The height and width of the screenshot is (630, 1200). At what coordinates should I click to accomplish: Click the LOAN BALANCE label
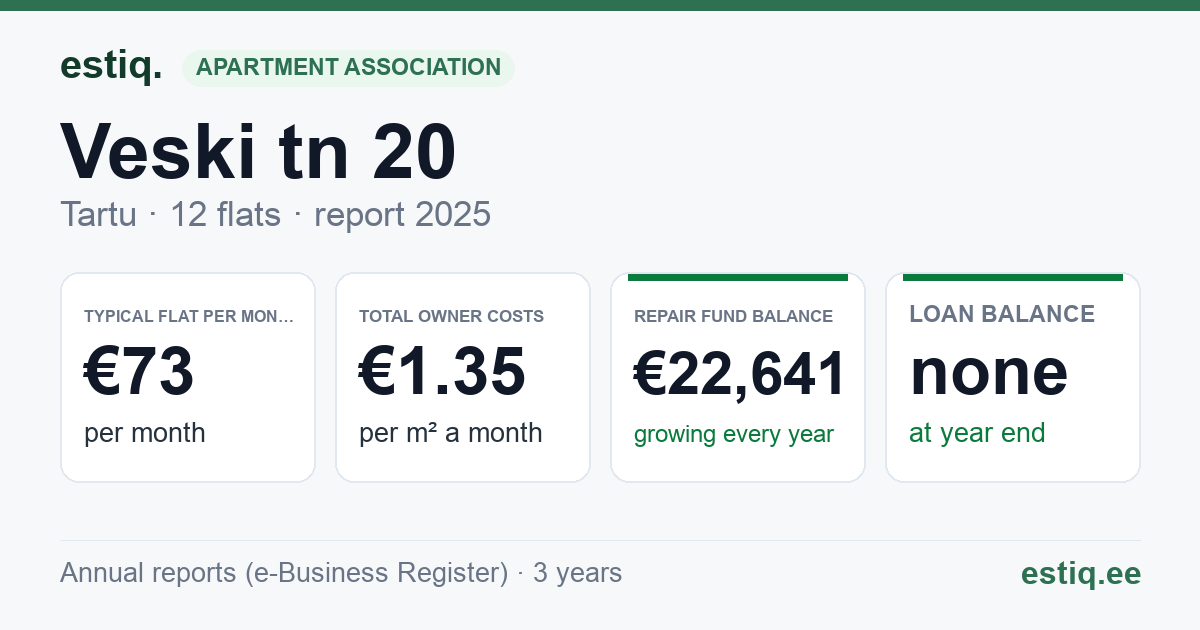tap(1002, 314)
